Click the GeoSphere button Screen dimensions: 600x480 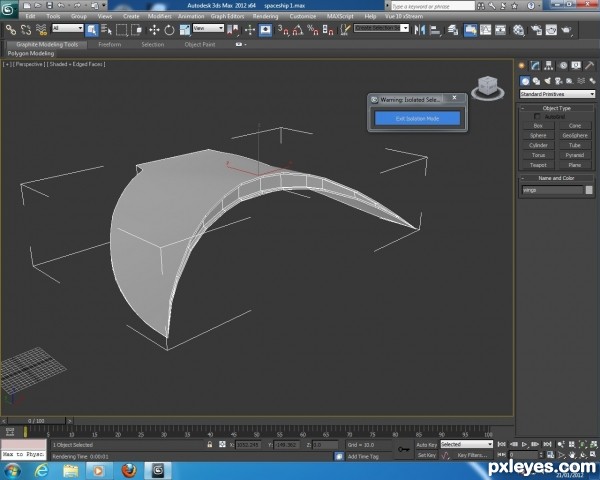[575, 136]
